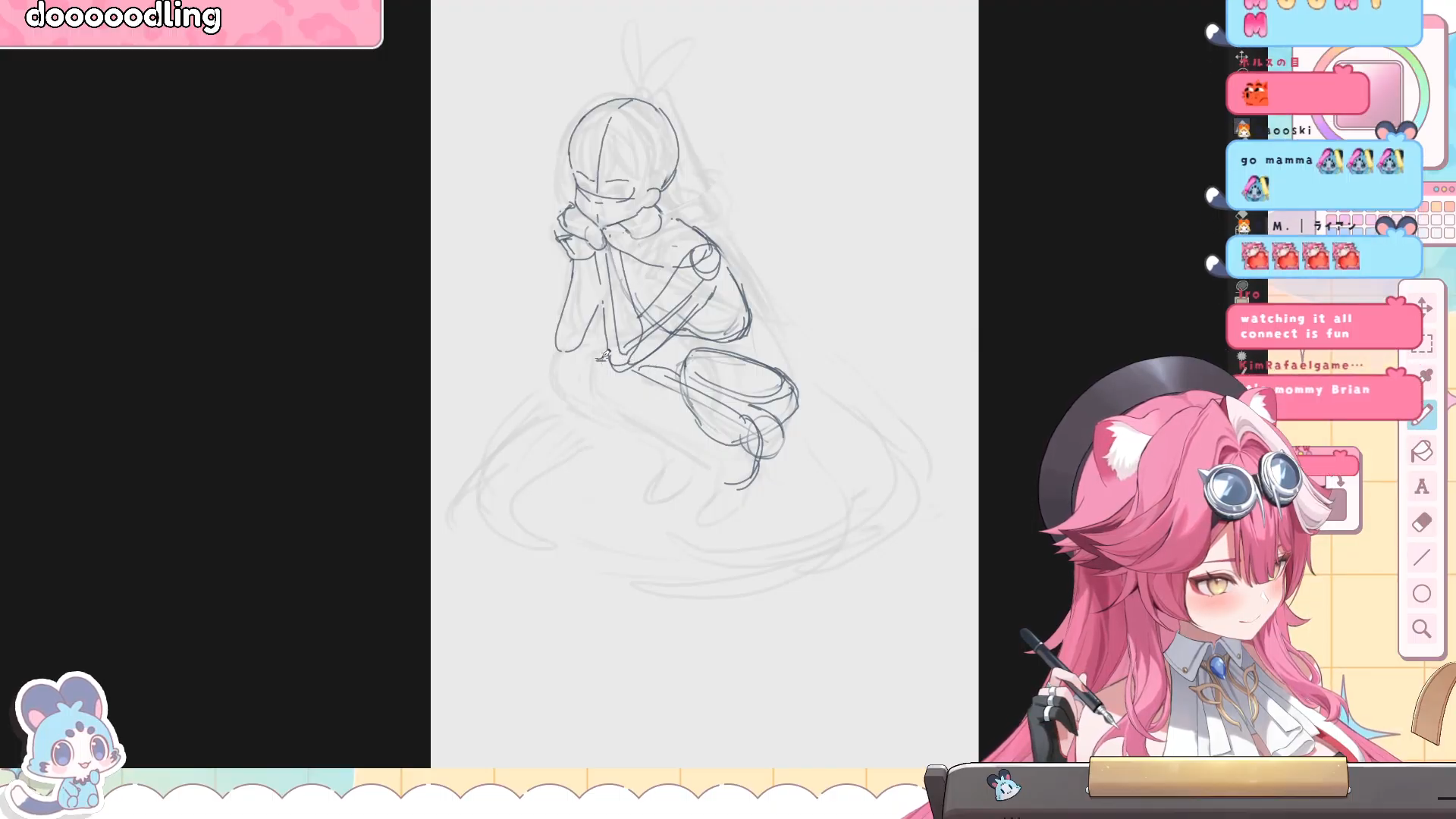The height and width of the screenshot is (819, 1456).
Task: Select the Eraser tool
Action: coord(1421,522)
